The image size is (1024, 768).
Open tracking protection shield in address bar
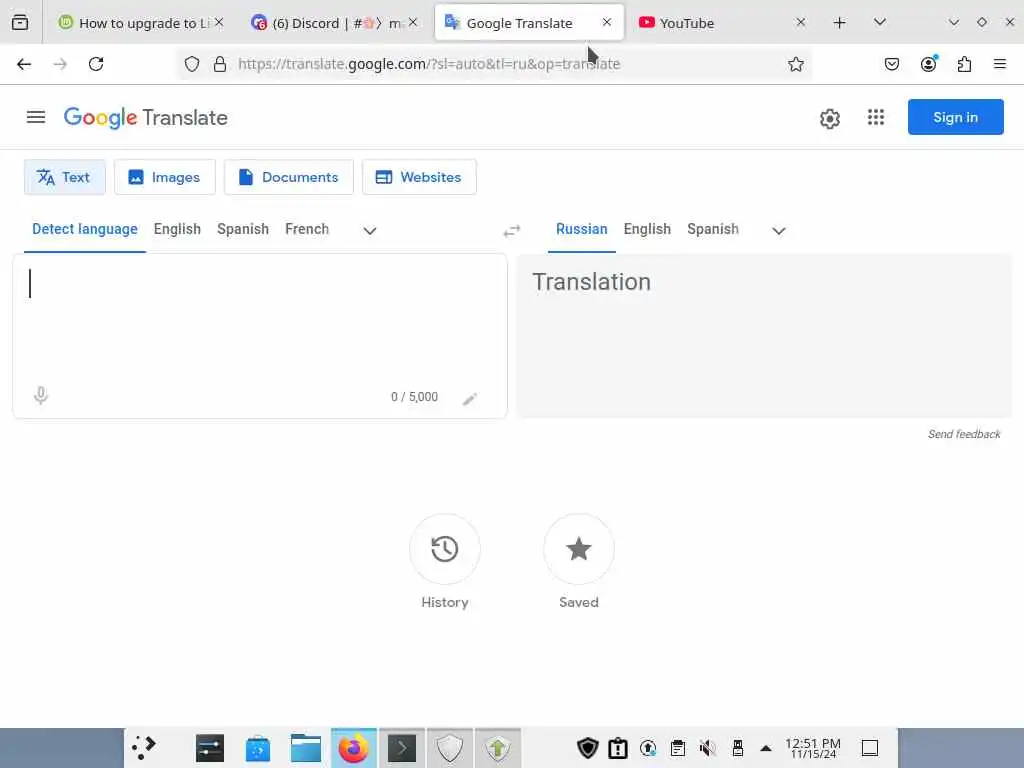tap(191, 64)
